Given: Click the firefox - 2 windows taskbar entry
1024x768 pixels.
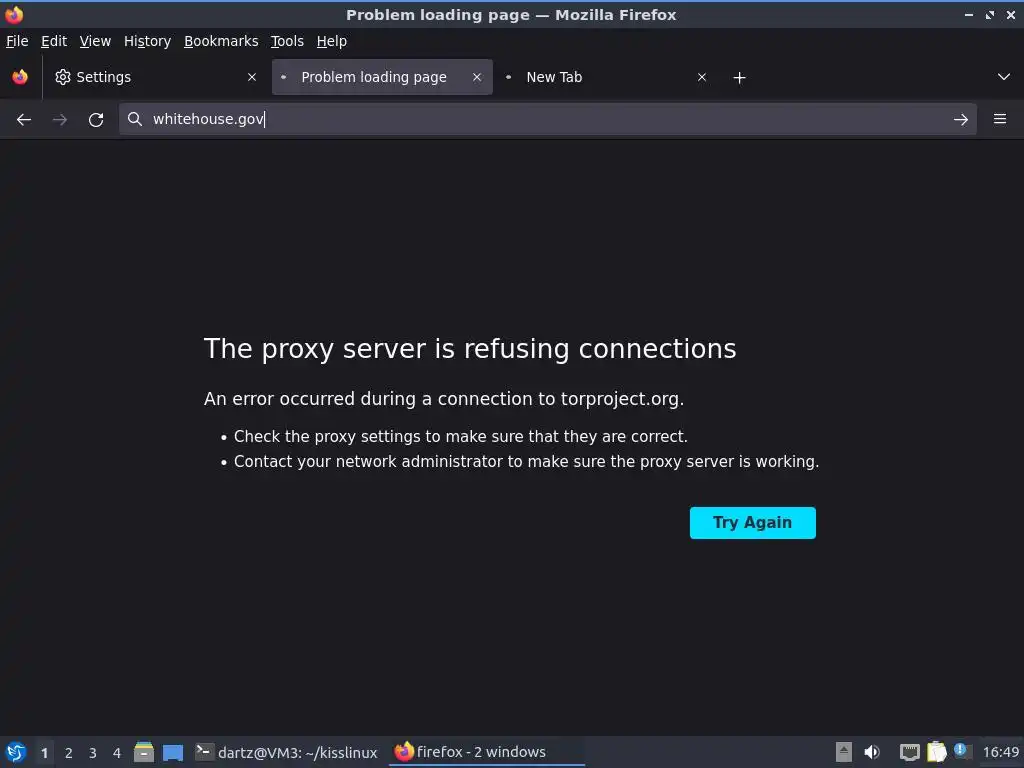Looking at the screenshot, I should click(487, 752).
